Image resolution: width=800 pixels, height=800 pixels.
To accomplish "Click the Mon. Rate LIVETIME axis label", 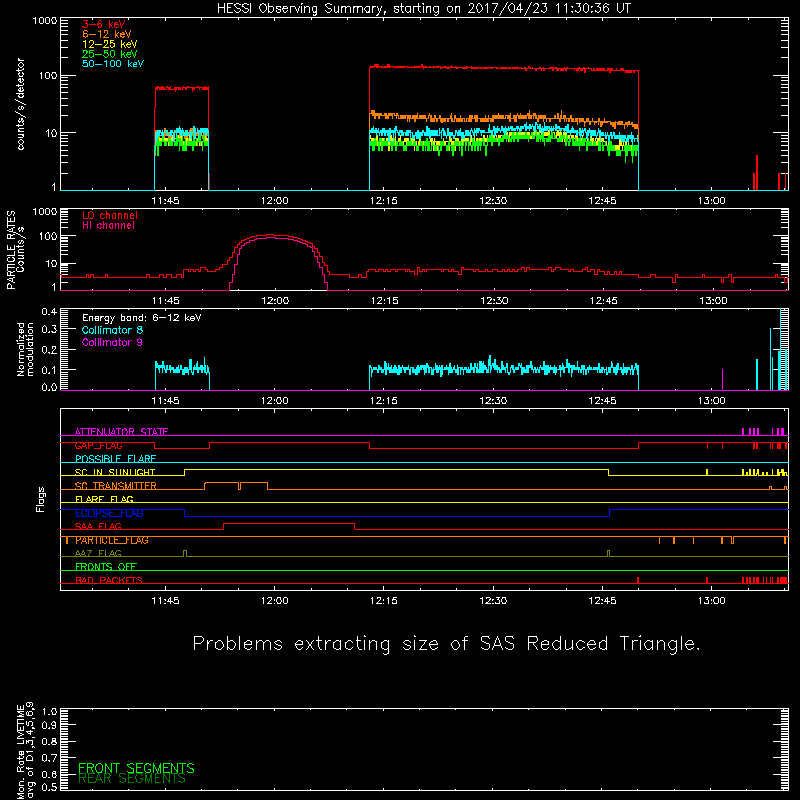I will (26, 751).
